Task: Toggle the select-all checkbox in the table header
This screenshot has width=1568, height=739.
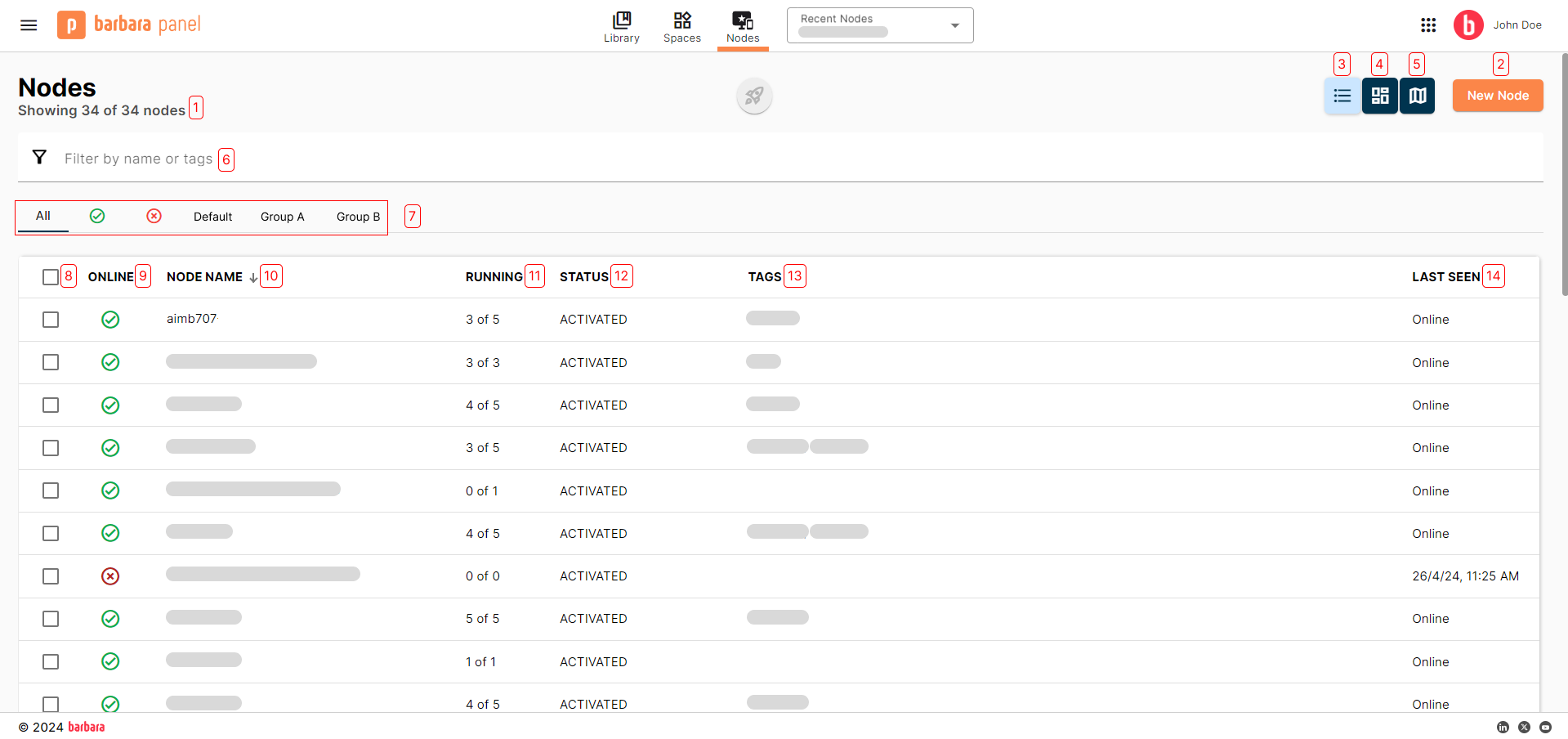Action: 51,277
